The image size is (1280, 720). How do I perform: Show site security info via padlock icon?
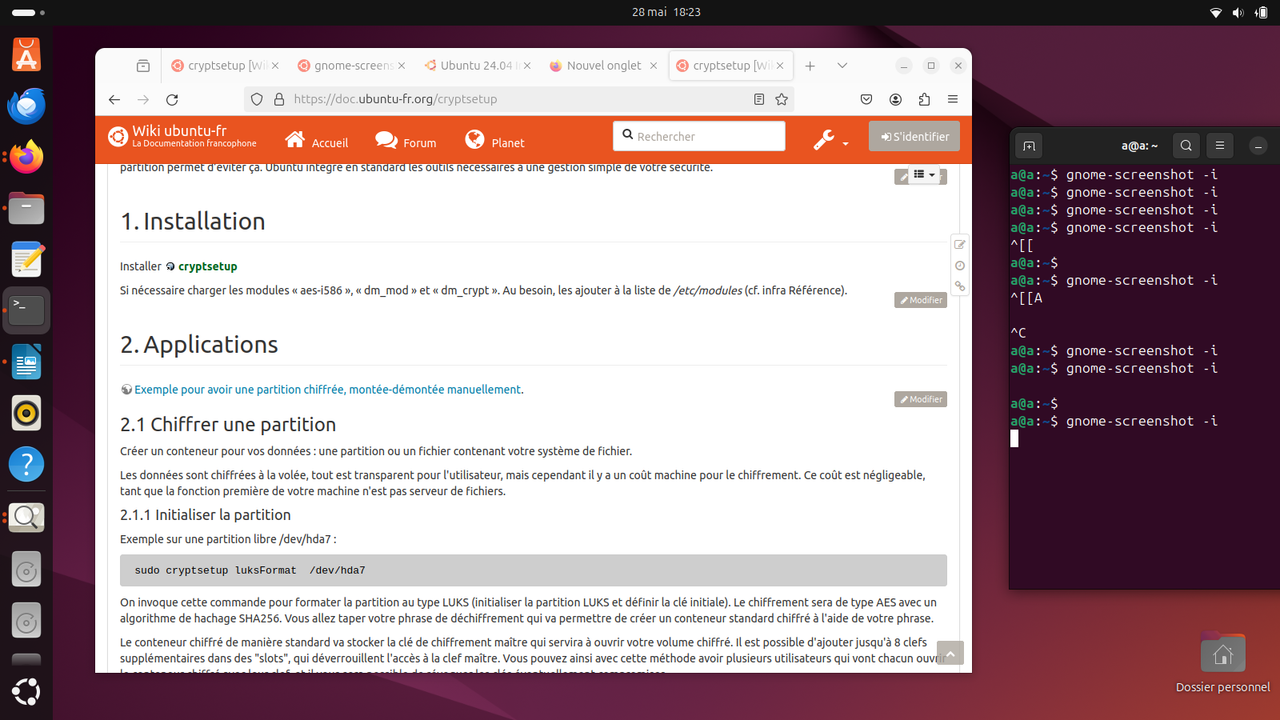coord(279,100)
